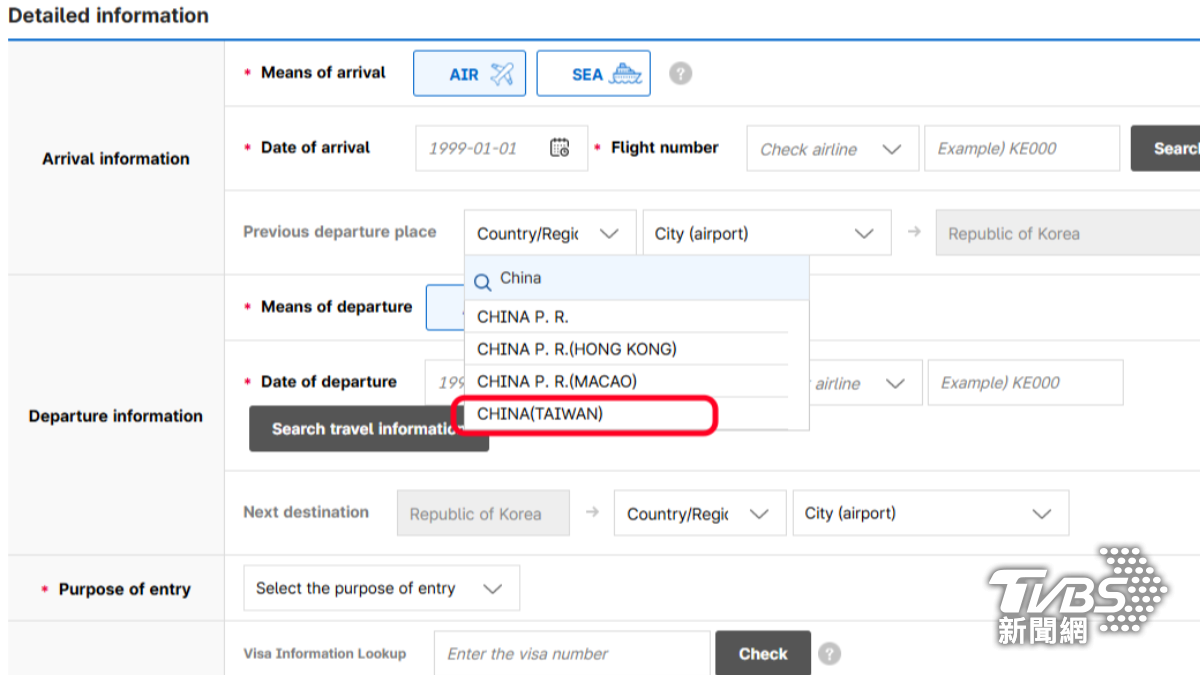The width and height of the screenshot is (1200, 675).
Task: Select CHINA(TAIWAN) from the country list
Action: tap(541, 413)
